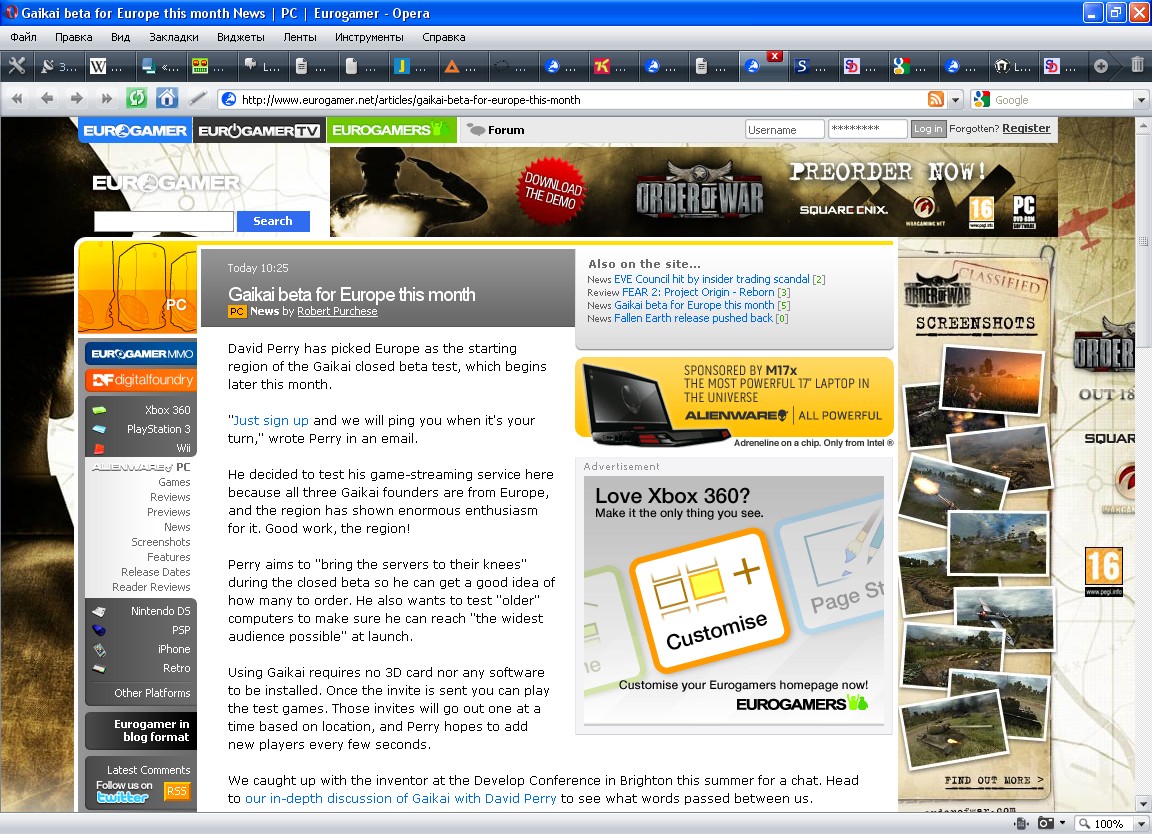Follow the 'Just sign up' link

[x=270, y=420]
